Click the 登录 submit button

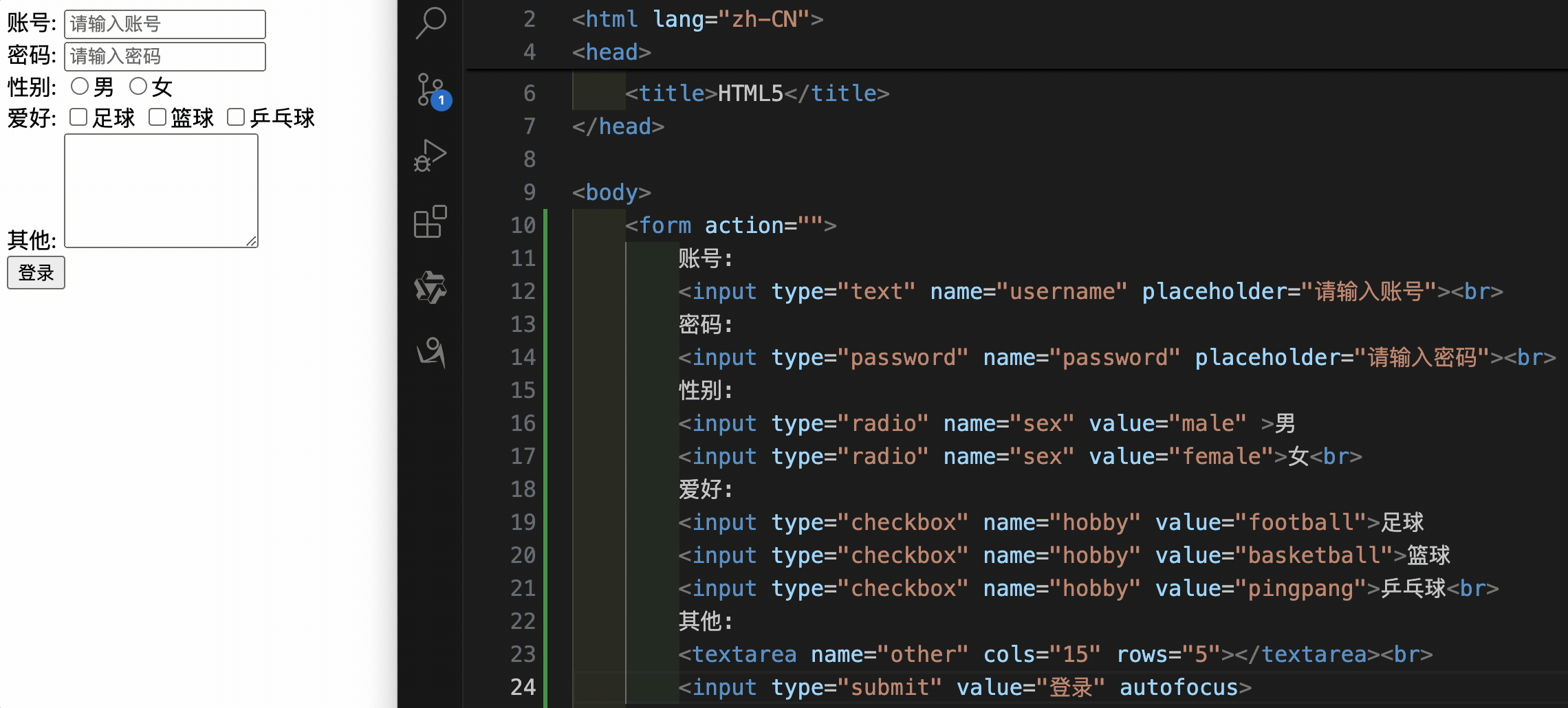(36, 273)
